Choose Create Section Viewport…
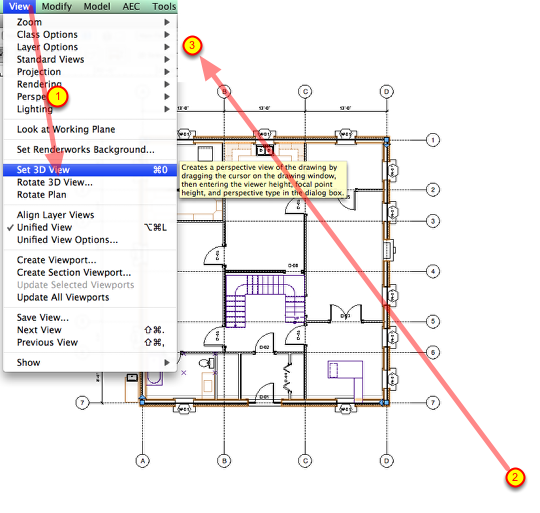The width and height of the screenshot is (540, 513). [90, 272]
